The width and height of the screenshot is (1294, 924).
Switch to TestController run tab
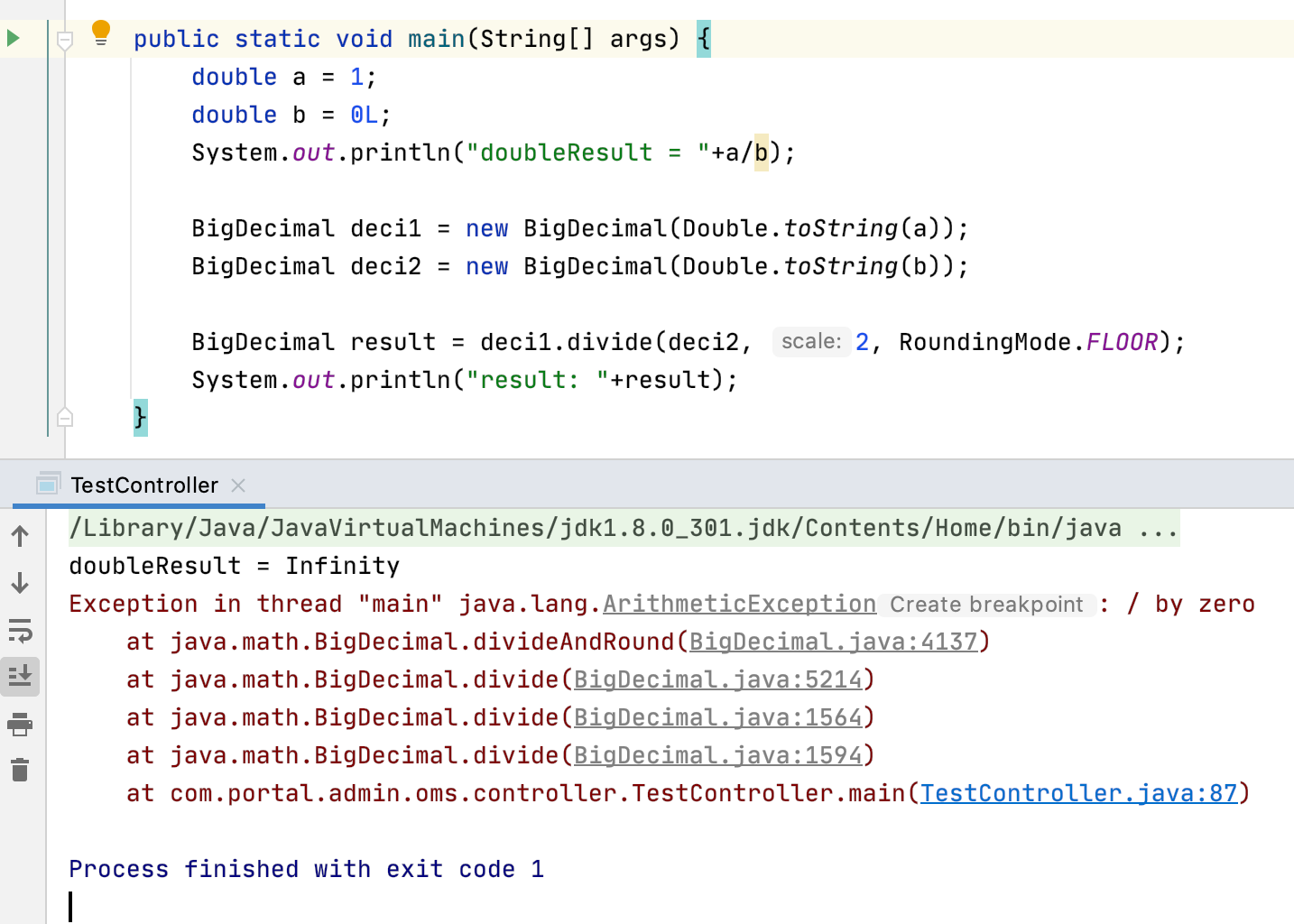(144, 485)
